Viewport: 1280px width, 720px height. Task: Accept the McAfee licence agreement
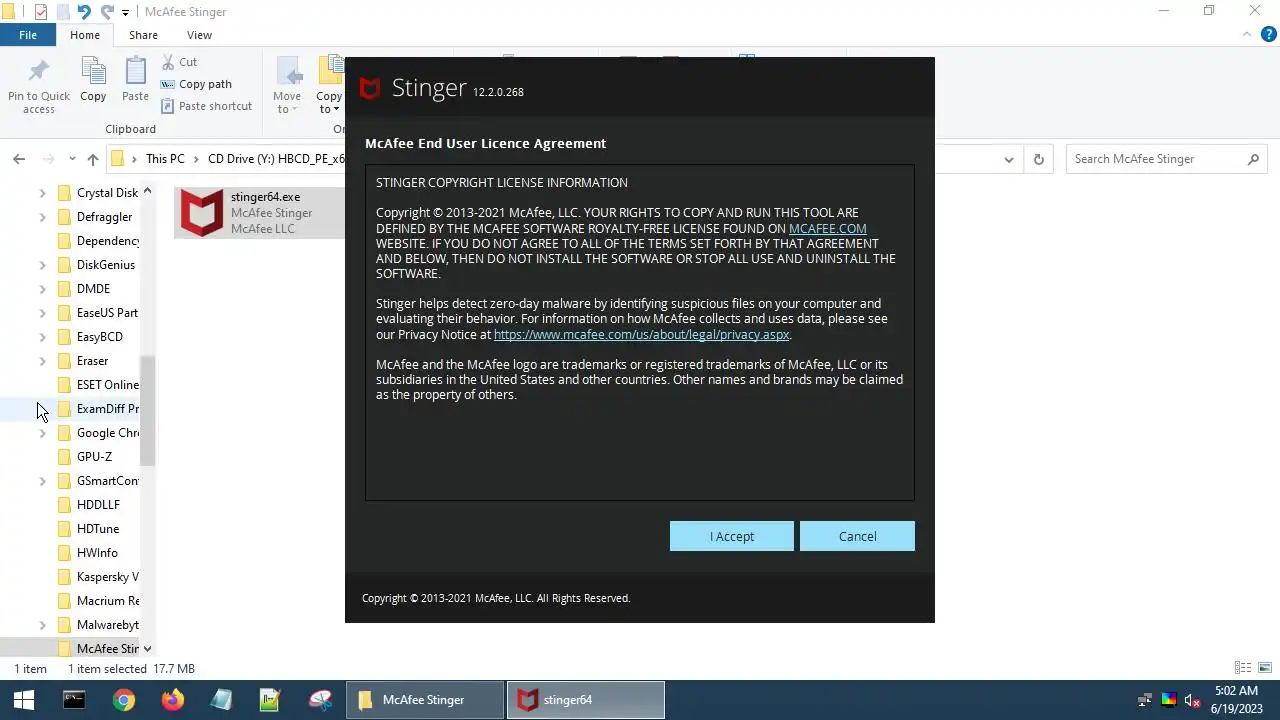click(x=732, y=536)
